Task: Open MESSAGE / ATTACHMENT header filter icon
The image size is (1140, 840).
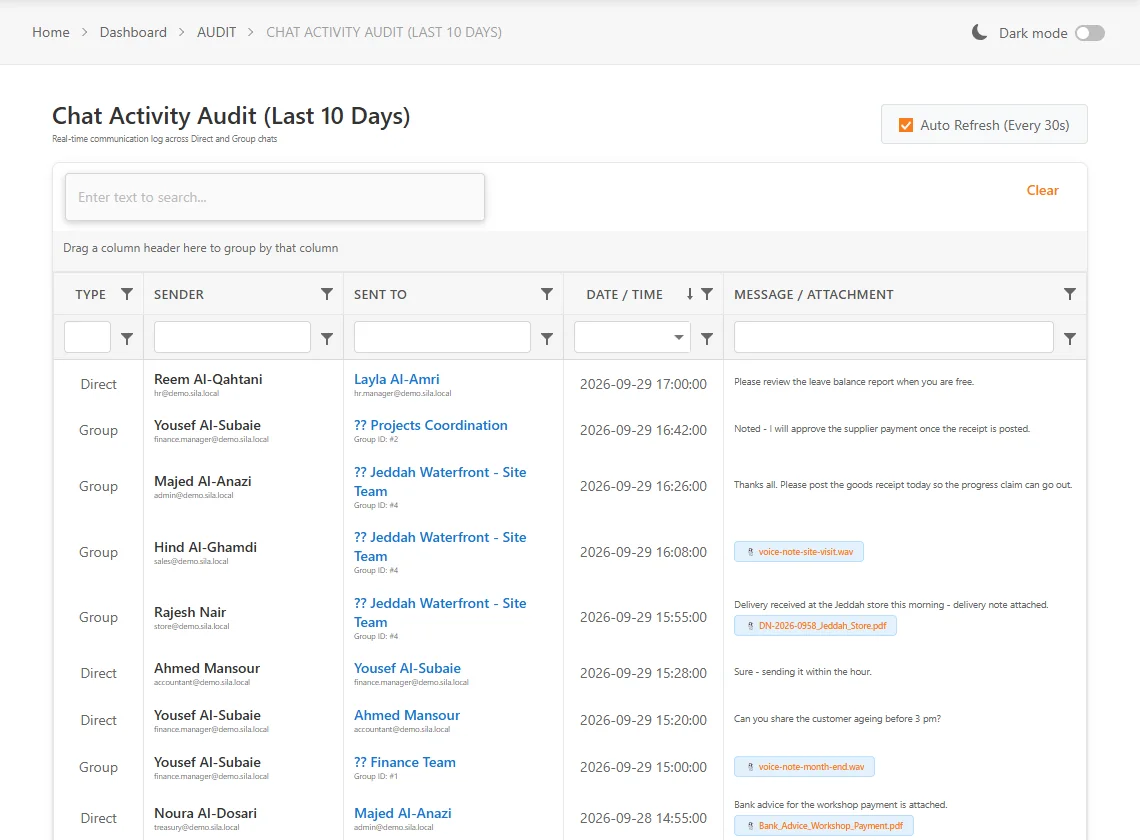Action: click(1069, 294)
